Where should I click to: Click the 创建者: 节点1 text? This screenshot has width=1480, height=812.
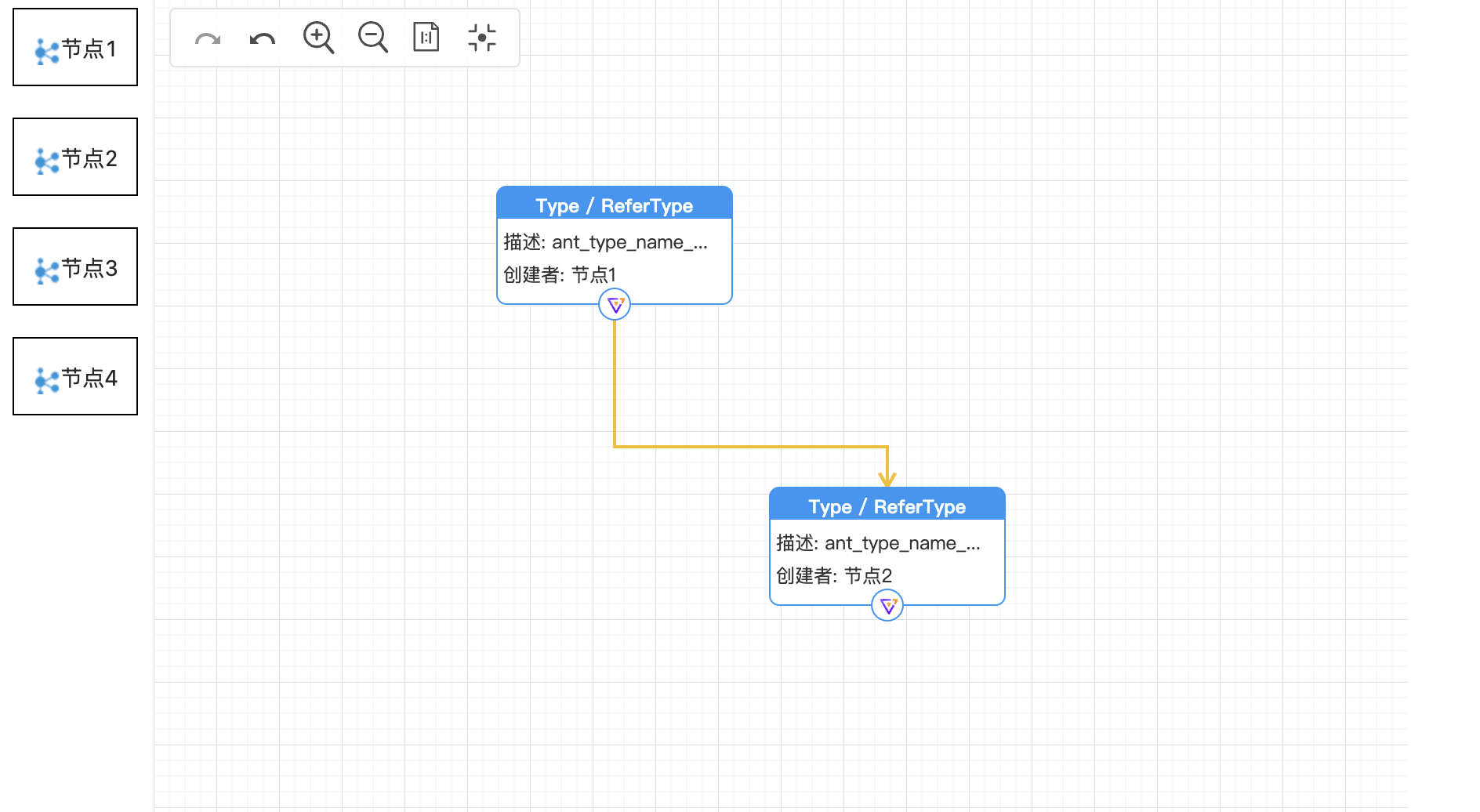click(x=560, y=275)
